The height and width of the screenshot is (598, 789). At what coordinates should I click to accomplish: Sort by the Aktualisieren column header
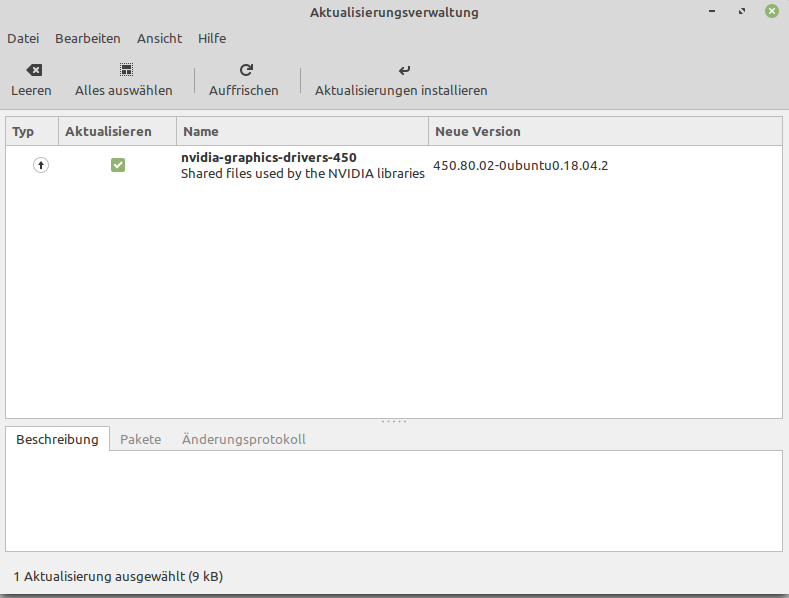click(x=118, y=131)
